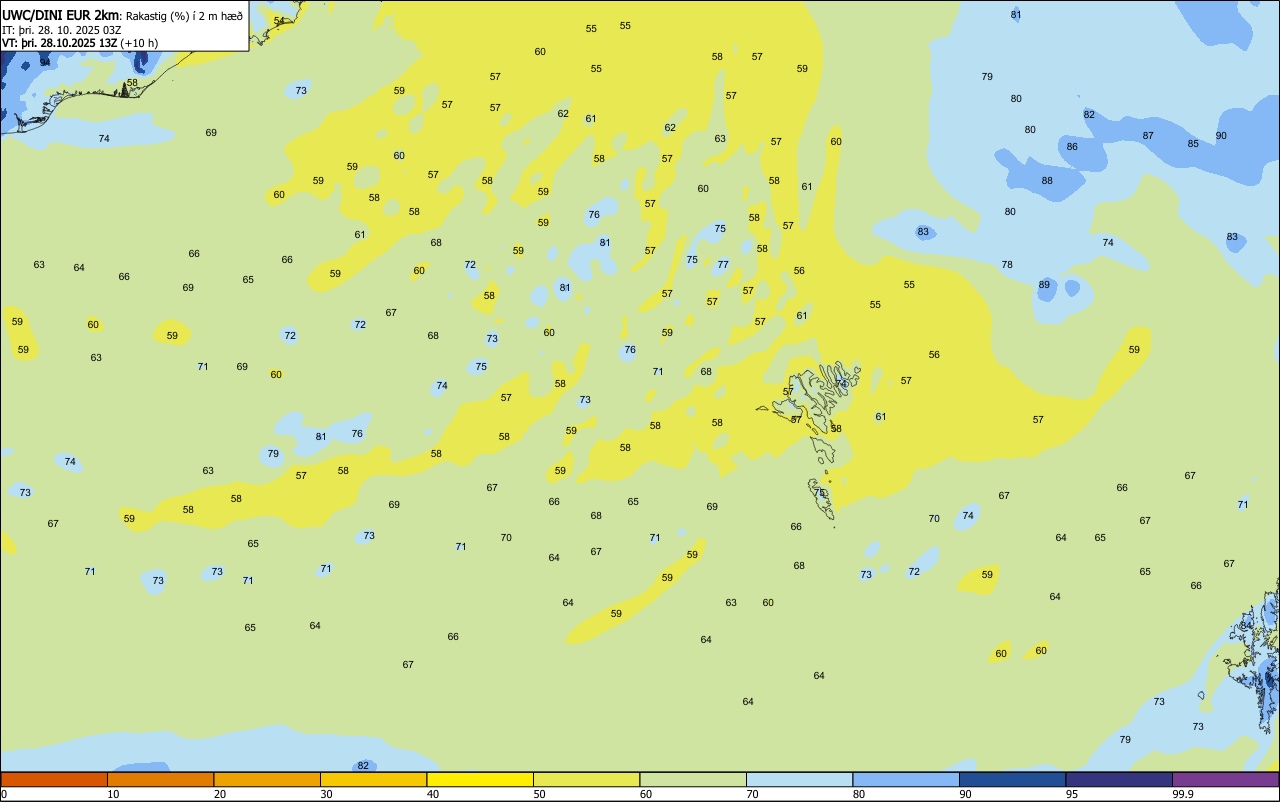Click the value 94 near the top-left coast

pos(45,62)
